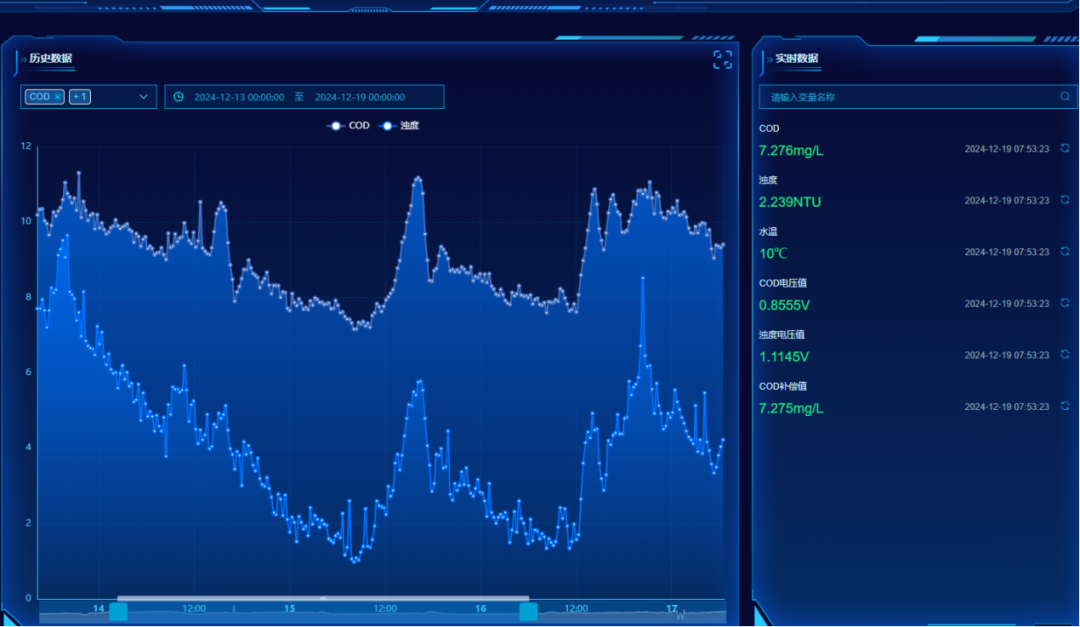This screenshot has height=627, width=1080.
Task: Click the search magnifier icon
Action: coord(1065,96)
